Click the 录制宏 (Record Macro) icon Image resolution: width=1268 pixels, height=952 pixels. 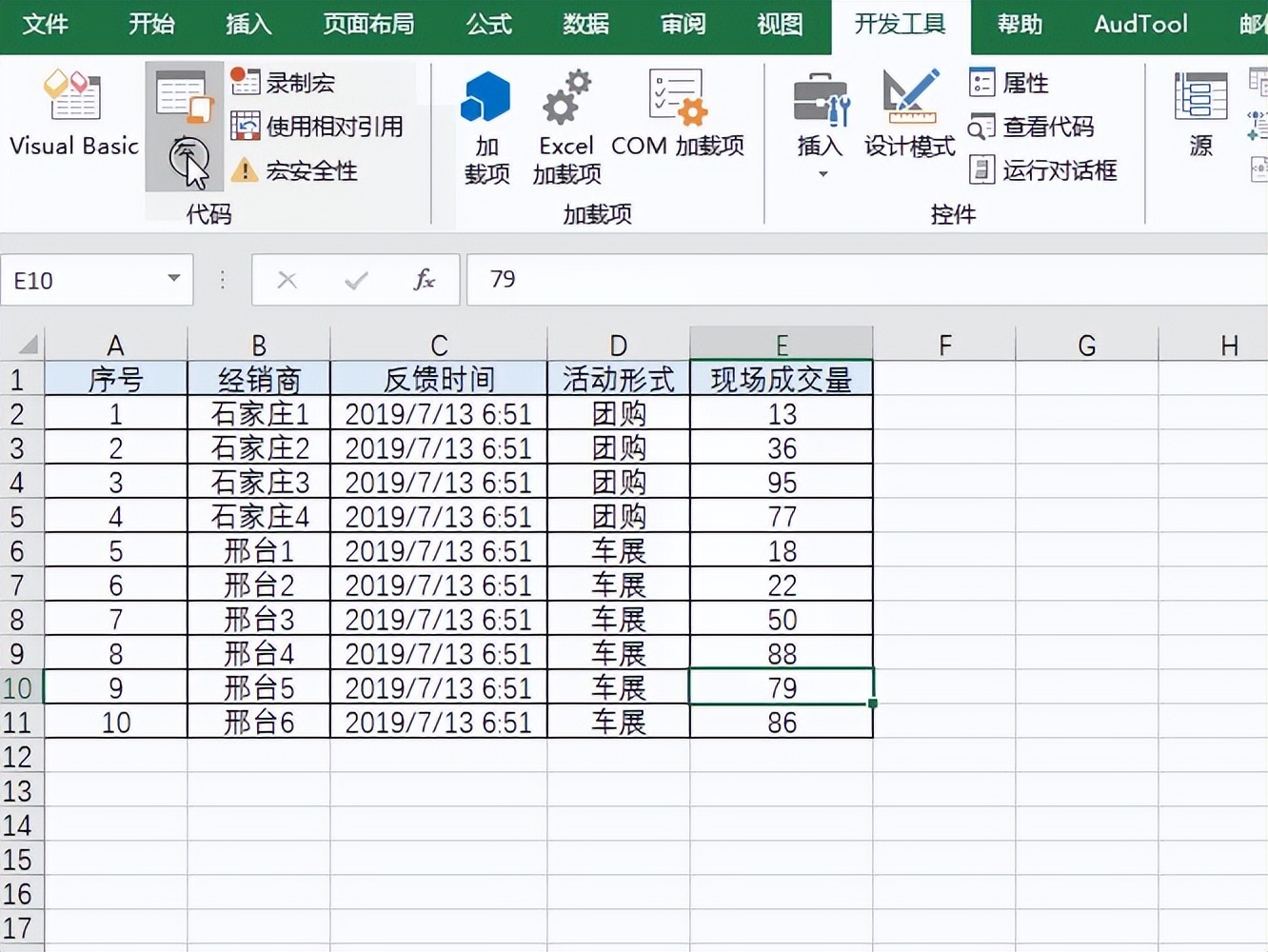tap(245, 82)
